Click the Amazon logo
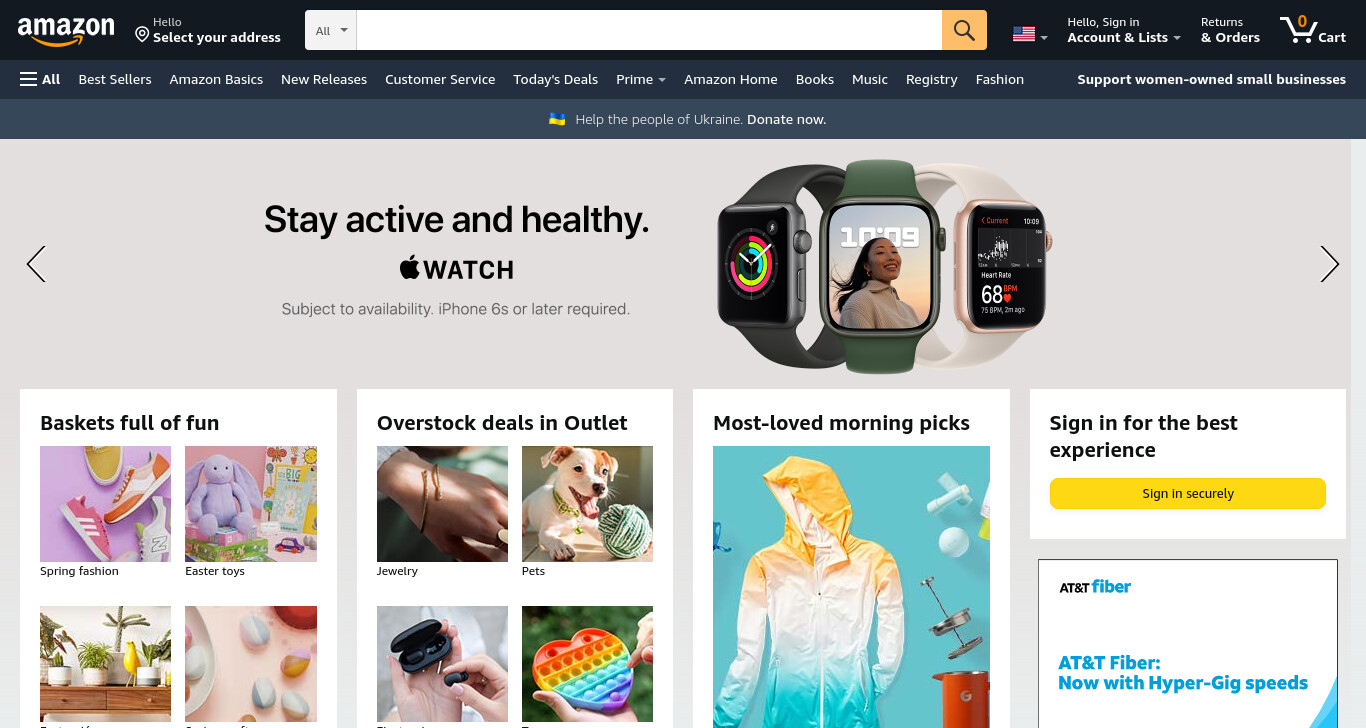 click(x=66, y=31)
